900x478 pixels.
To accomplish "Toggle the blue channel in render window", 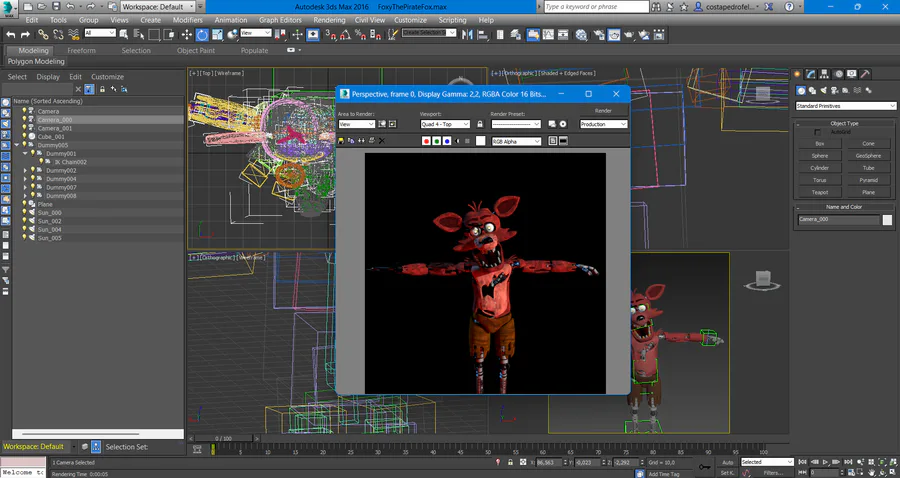I will pyautogui.click(x=446, y=141).
